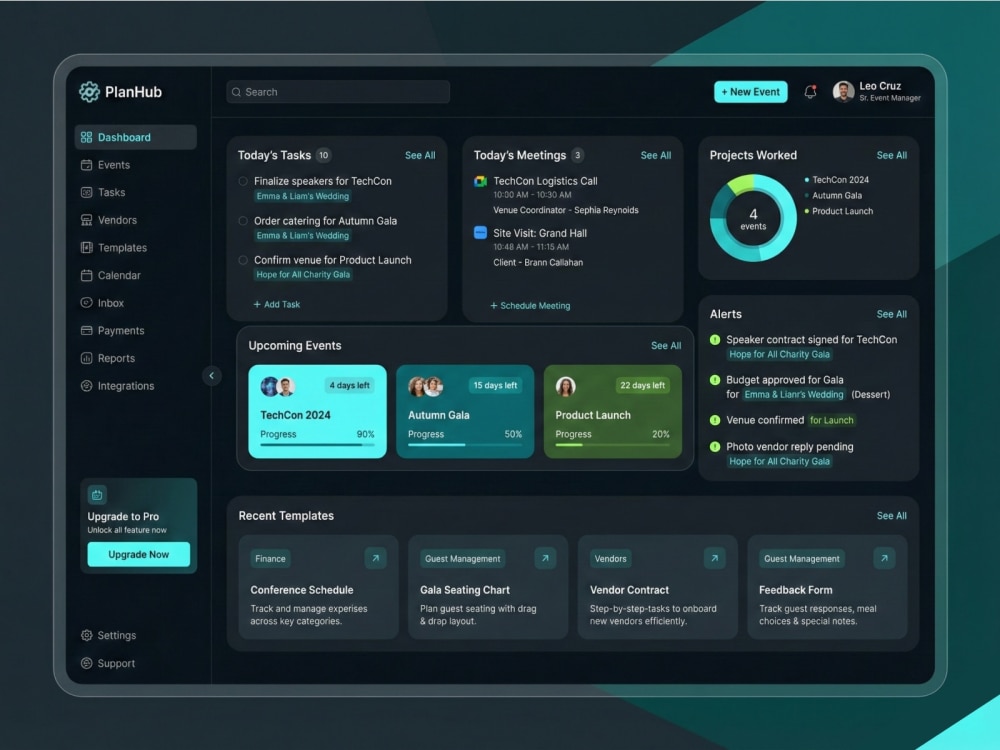This screenshot has height=750, width=1000.
Task: See All of Today's Meetings
Action: tap(656, 155)
